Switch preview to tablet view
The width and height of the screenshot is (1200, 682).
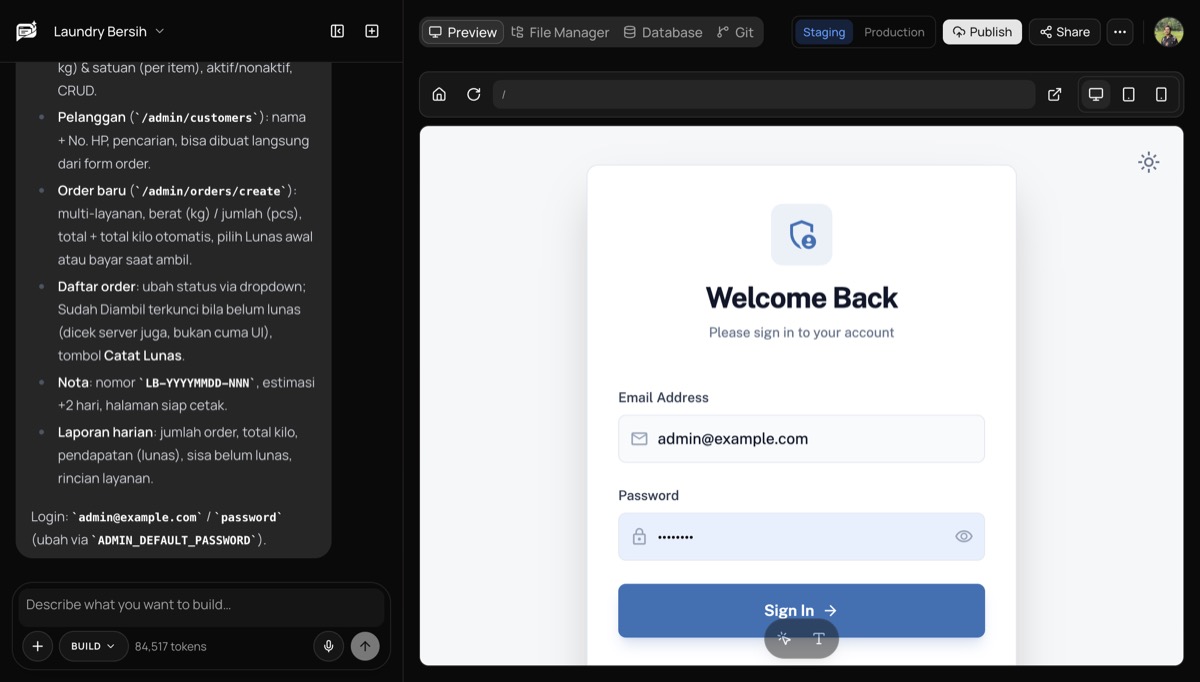click(x=1129, y=94)
